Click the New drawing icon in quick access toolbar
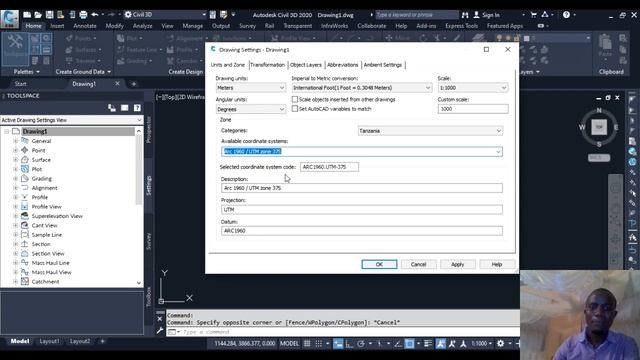The height and width of the screenshot is (360, 640). (27, 15)
